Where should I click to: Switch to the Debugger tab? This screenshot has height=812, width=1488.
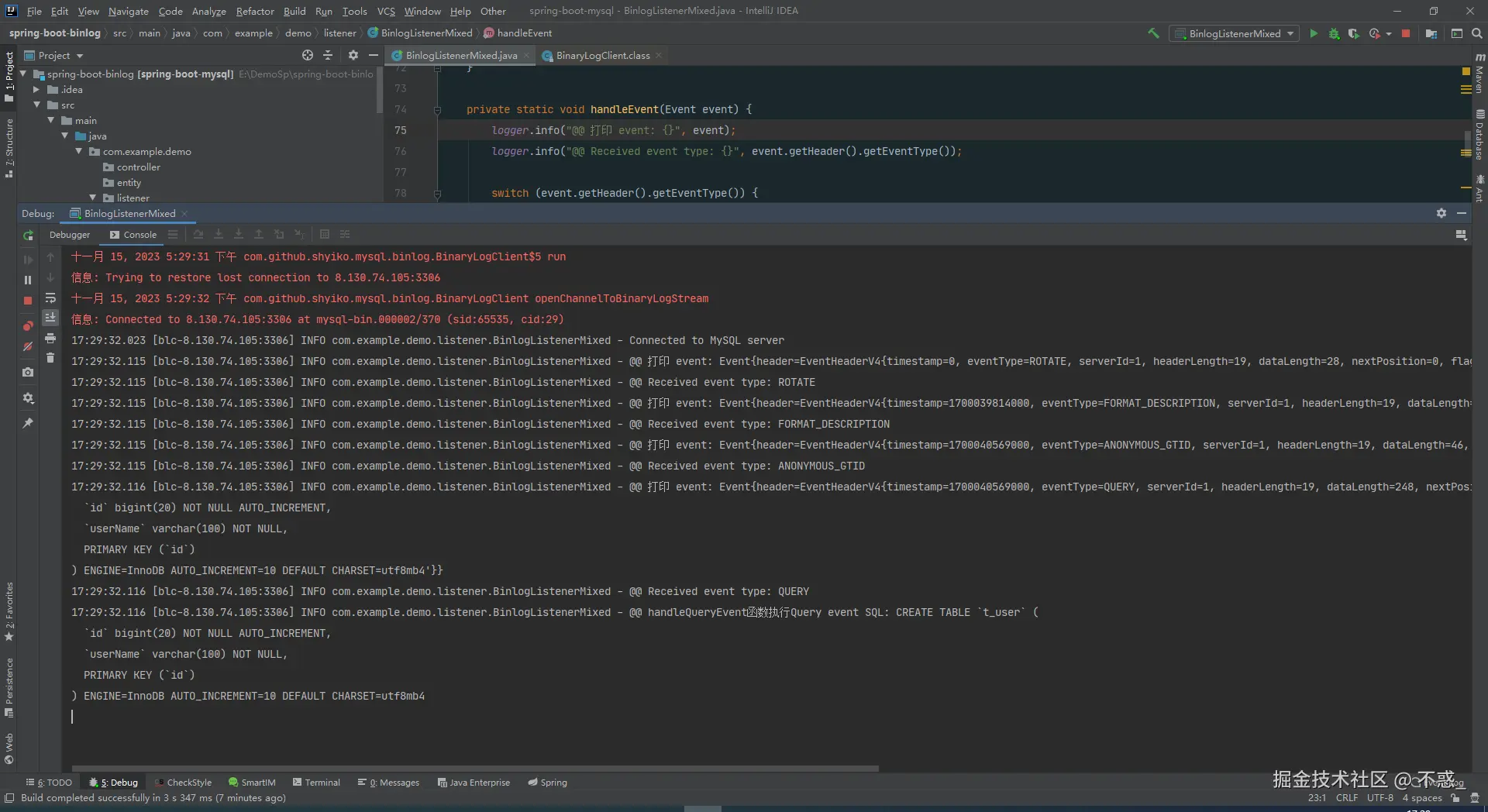pyautogui.click(x=70, y=235)
